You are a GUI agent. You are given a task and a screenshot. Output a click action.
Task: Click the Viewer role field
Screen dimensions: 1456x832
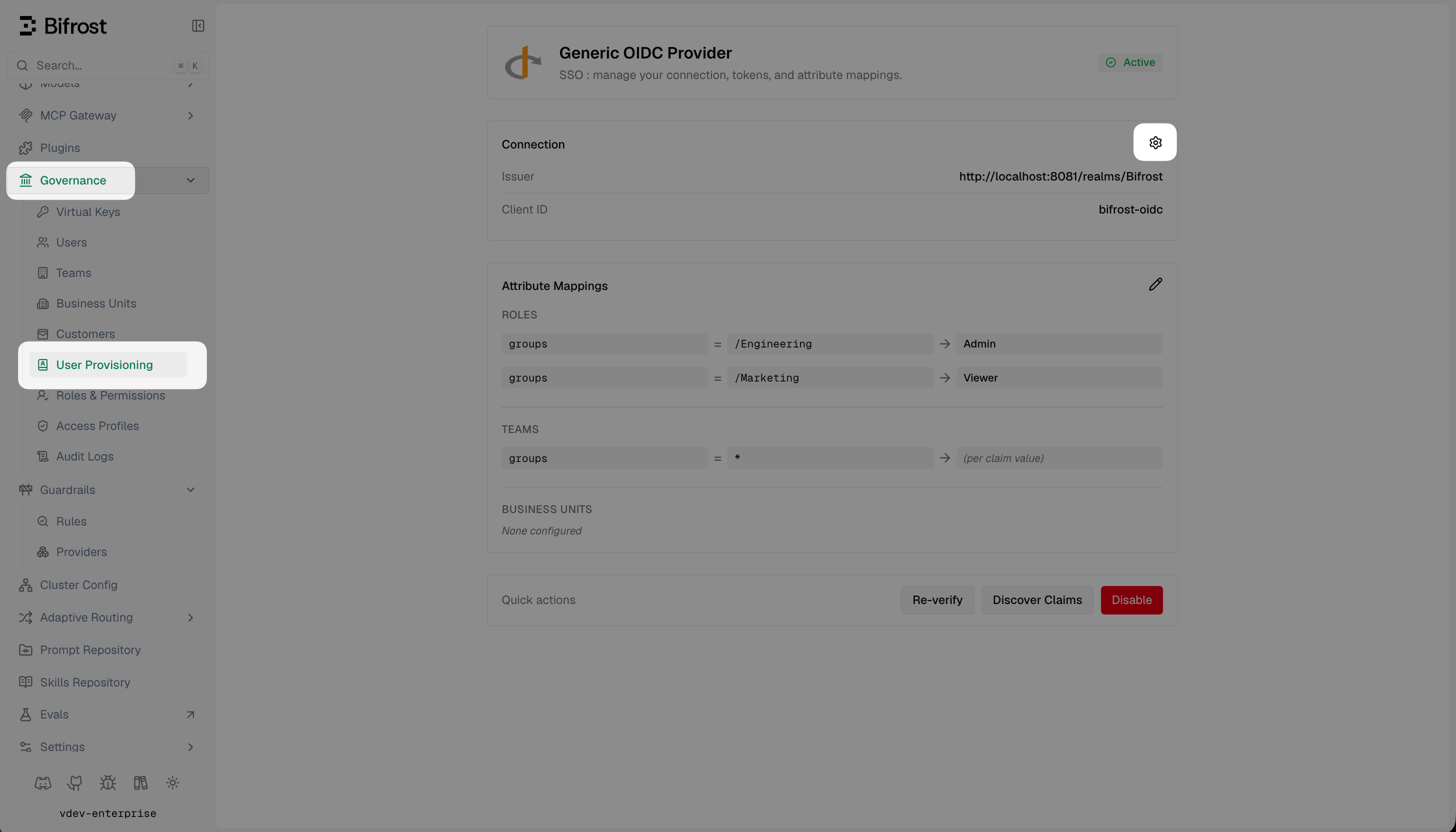tap(1059, 378)
